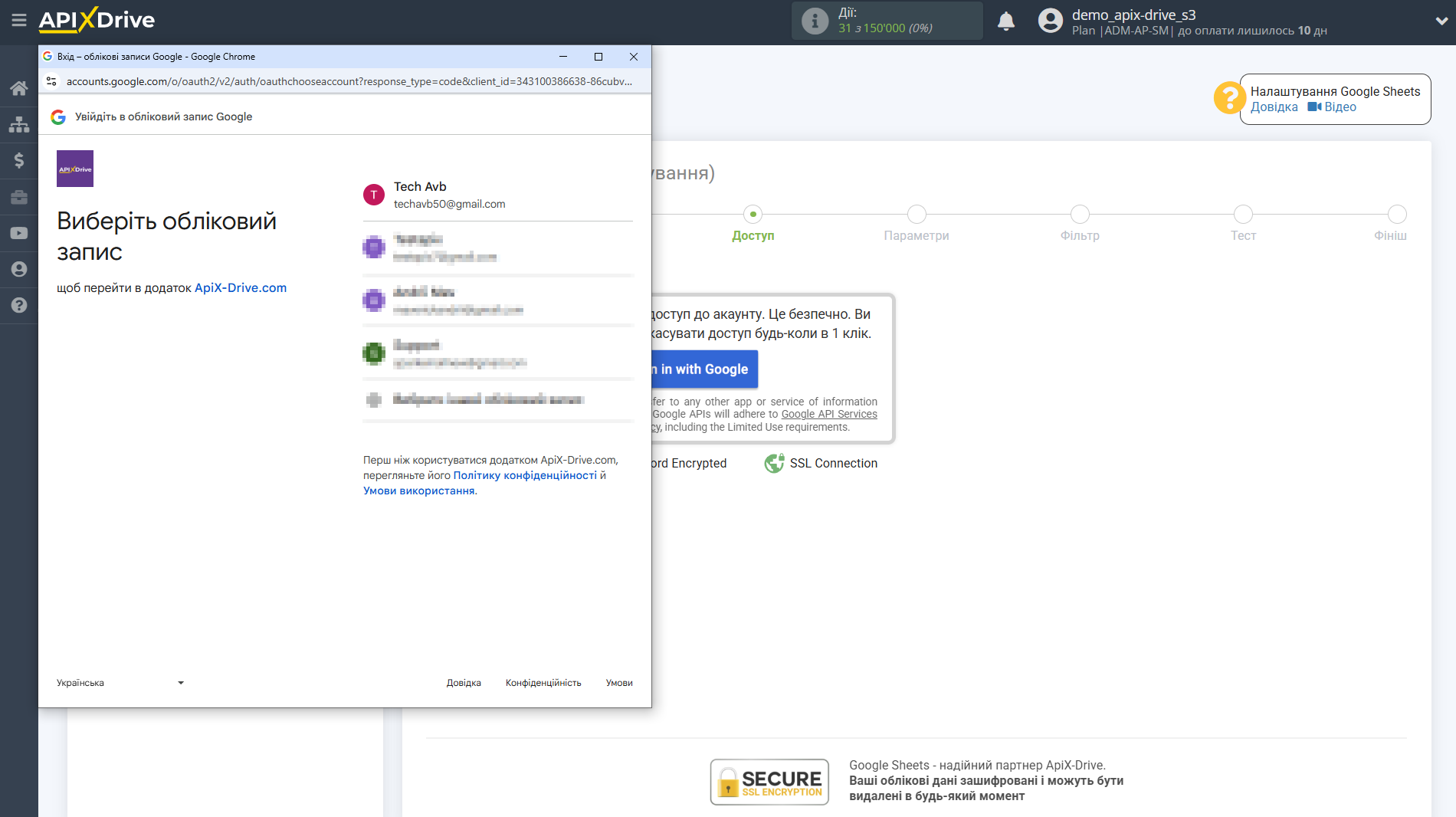This screenshot has height=817, width=1456.
Task: Select the Фільтр step marker
Action: 1080,215
